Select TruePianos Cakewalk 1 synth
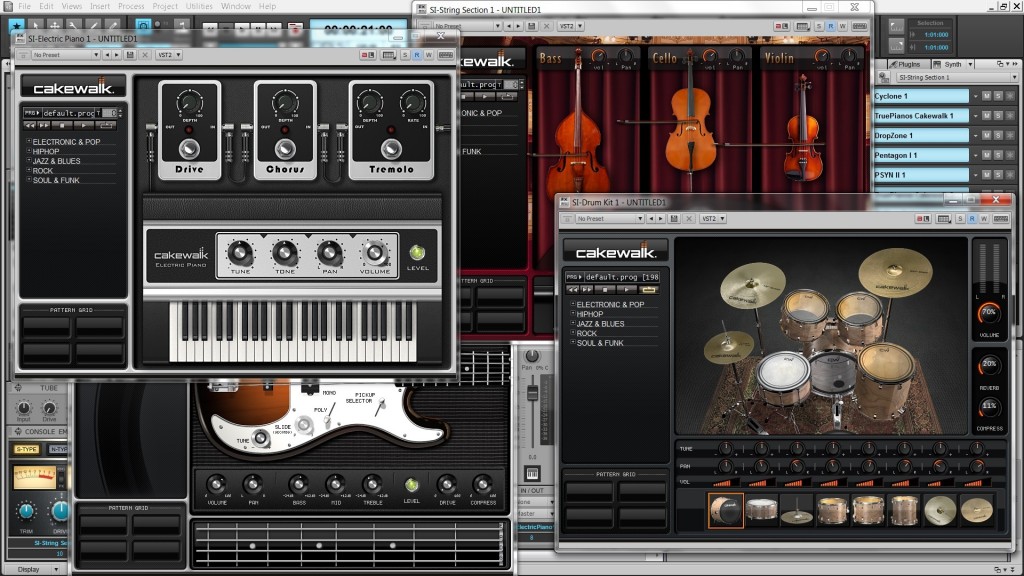Viewport: 1024px width, 576px height. [921, 116]
